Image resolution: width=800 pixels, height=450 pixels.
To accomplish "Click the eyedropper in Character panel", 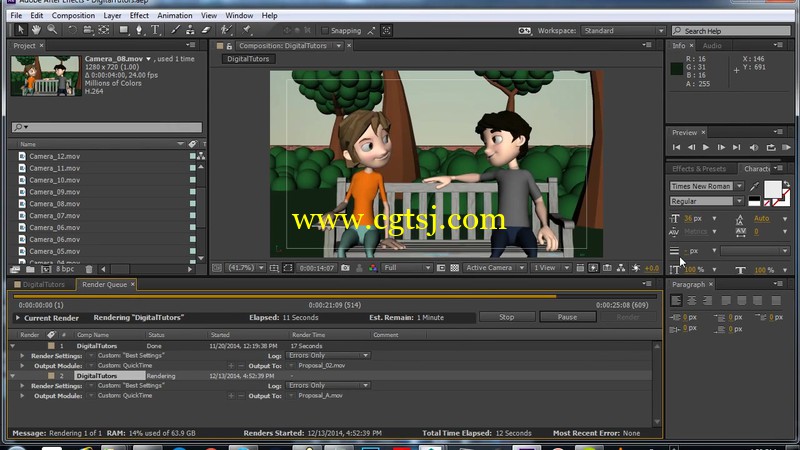I will (754, 186).
